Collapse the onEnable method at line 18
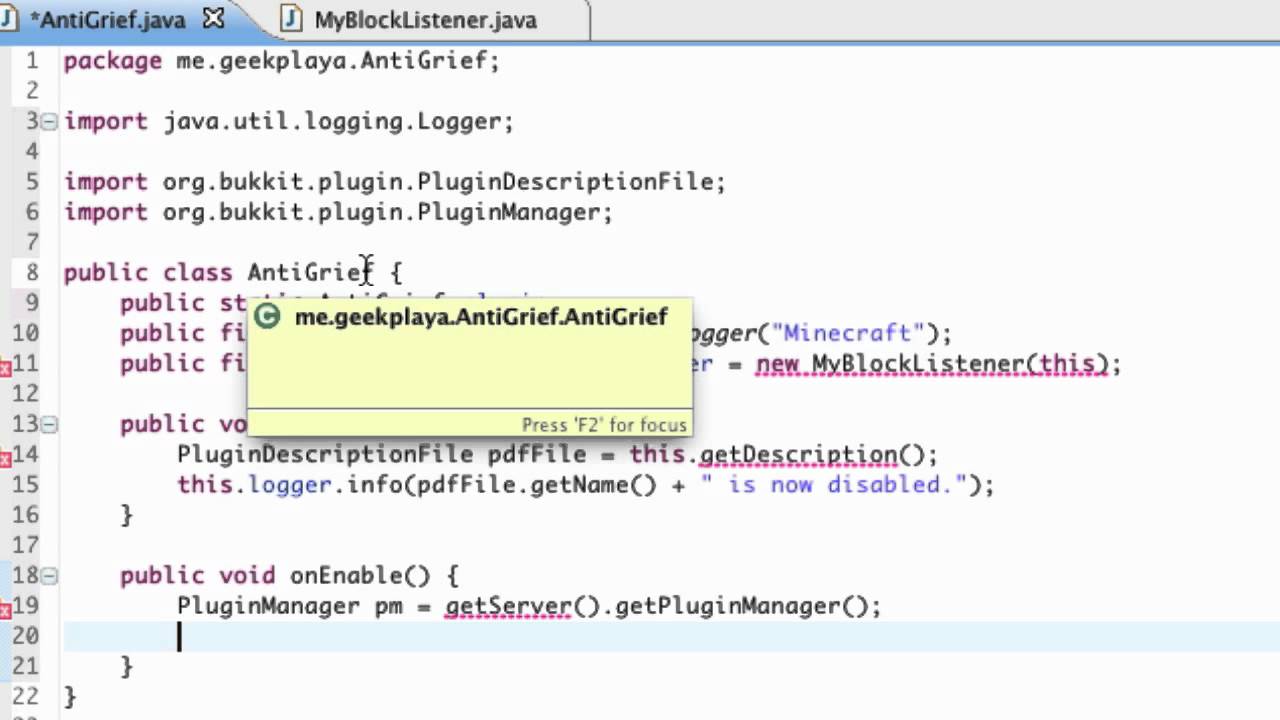Image resolution: width=1280 pixels, height=720 pixels. tap(49, 575)
